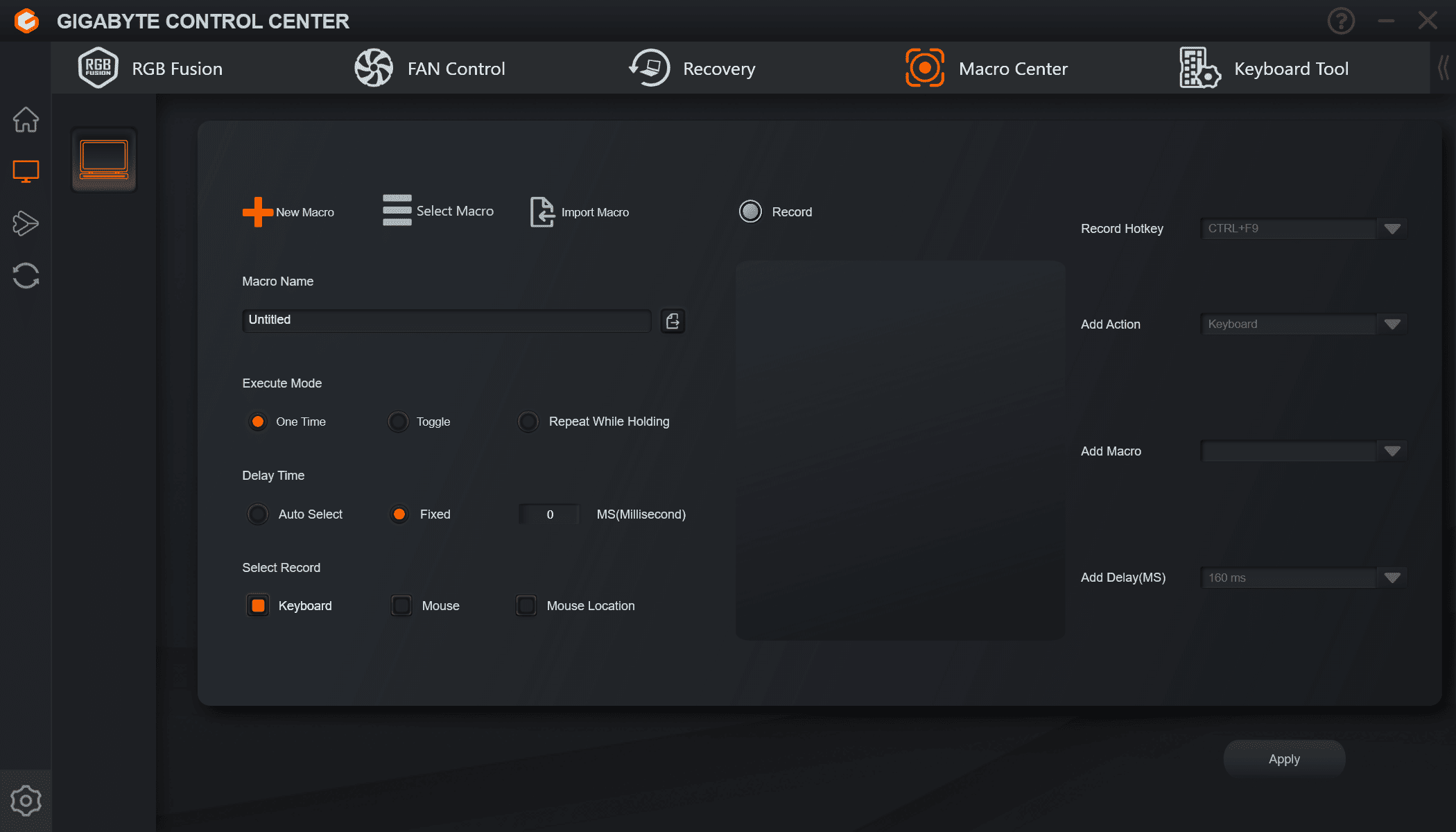
Task: Select Toggle execute mode
Action: click(398, 422)
